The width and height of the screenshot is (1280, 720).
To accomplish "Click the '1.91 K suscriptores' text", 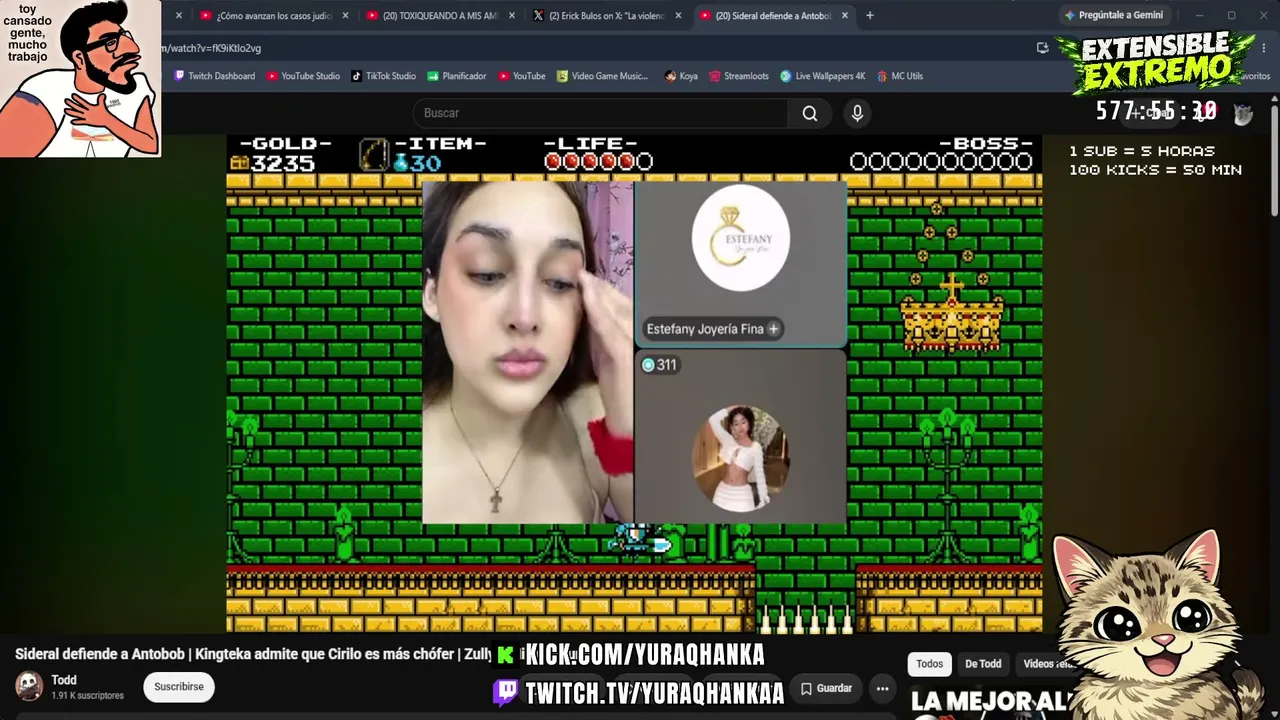I will click(88, 696).
